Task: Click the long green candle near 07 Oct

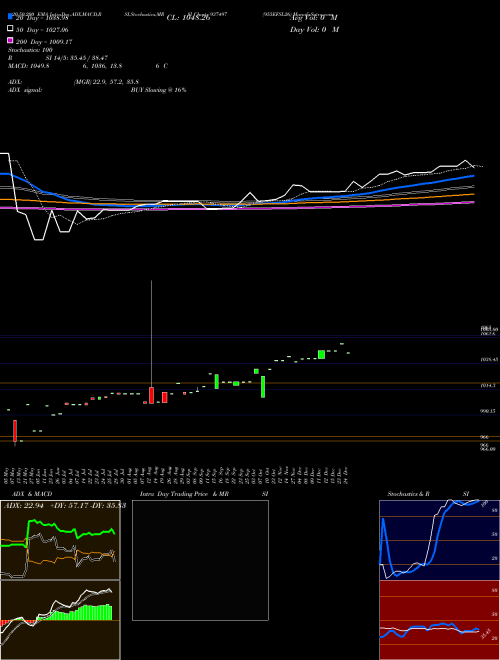Action: pyautogui.click(x=263, y=386)
